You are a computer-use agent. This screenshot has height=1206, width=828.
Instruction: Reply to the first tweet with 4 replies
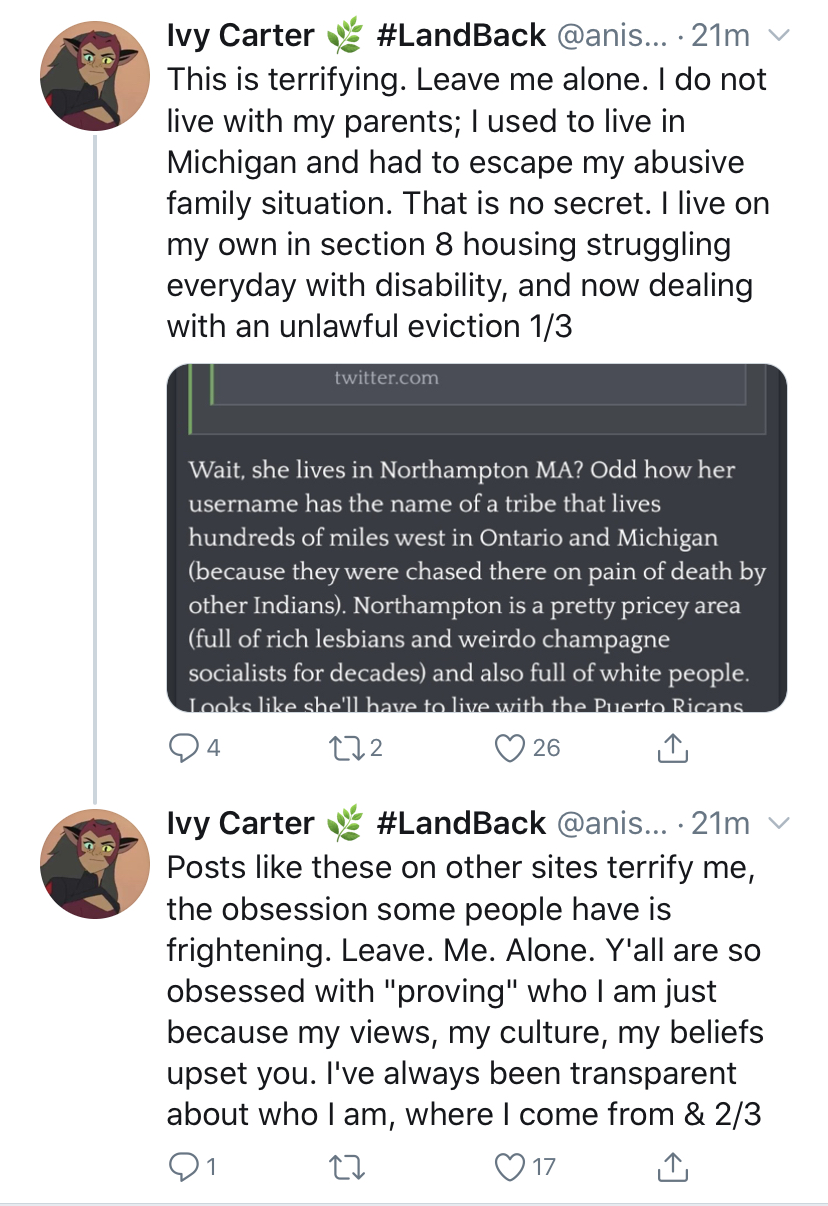182,747
